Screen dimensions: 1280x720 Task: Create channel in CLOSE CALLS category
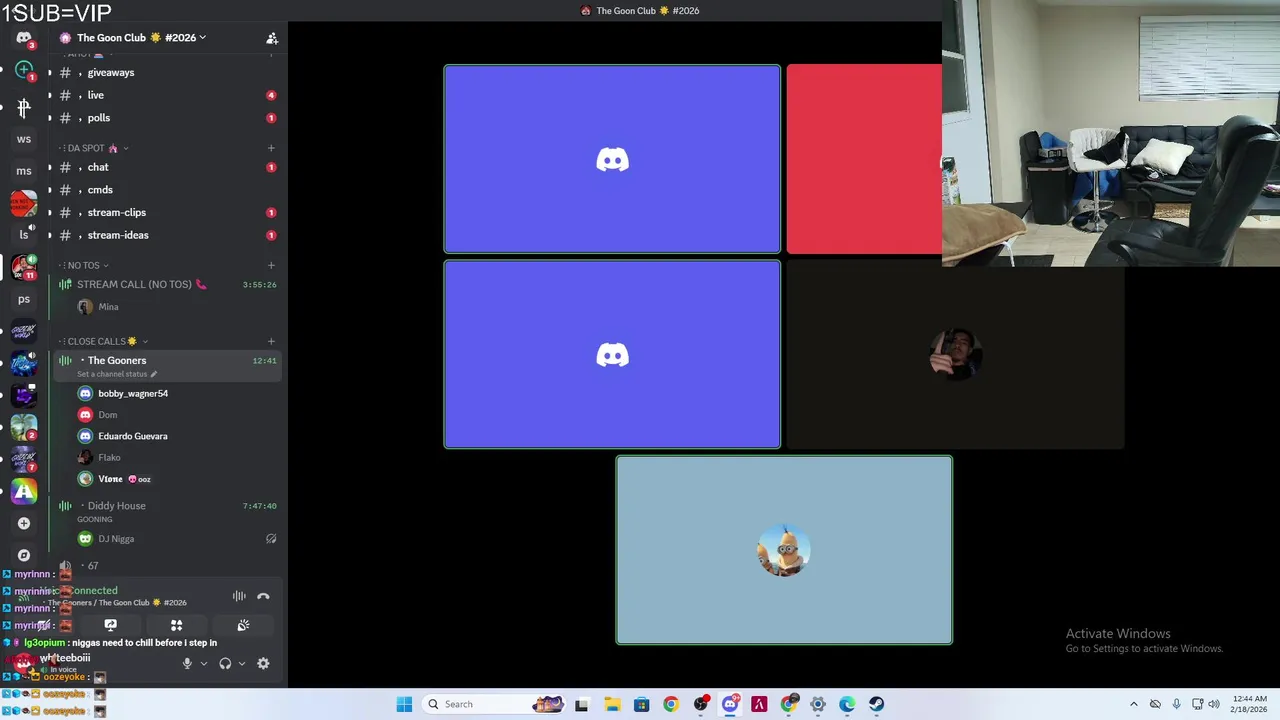[271, 341]
